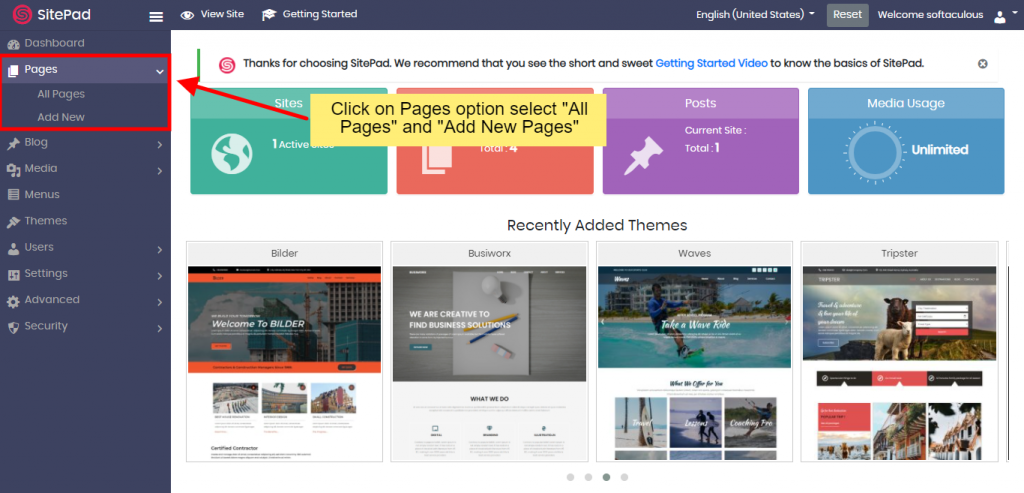Expand the Settings submenu arrow
Screen dimensions: 1024x493
[x=160, y=275]
